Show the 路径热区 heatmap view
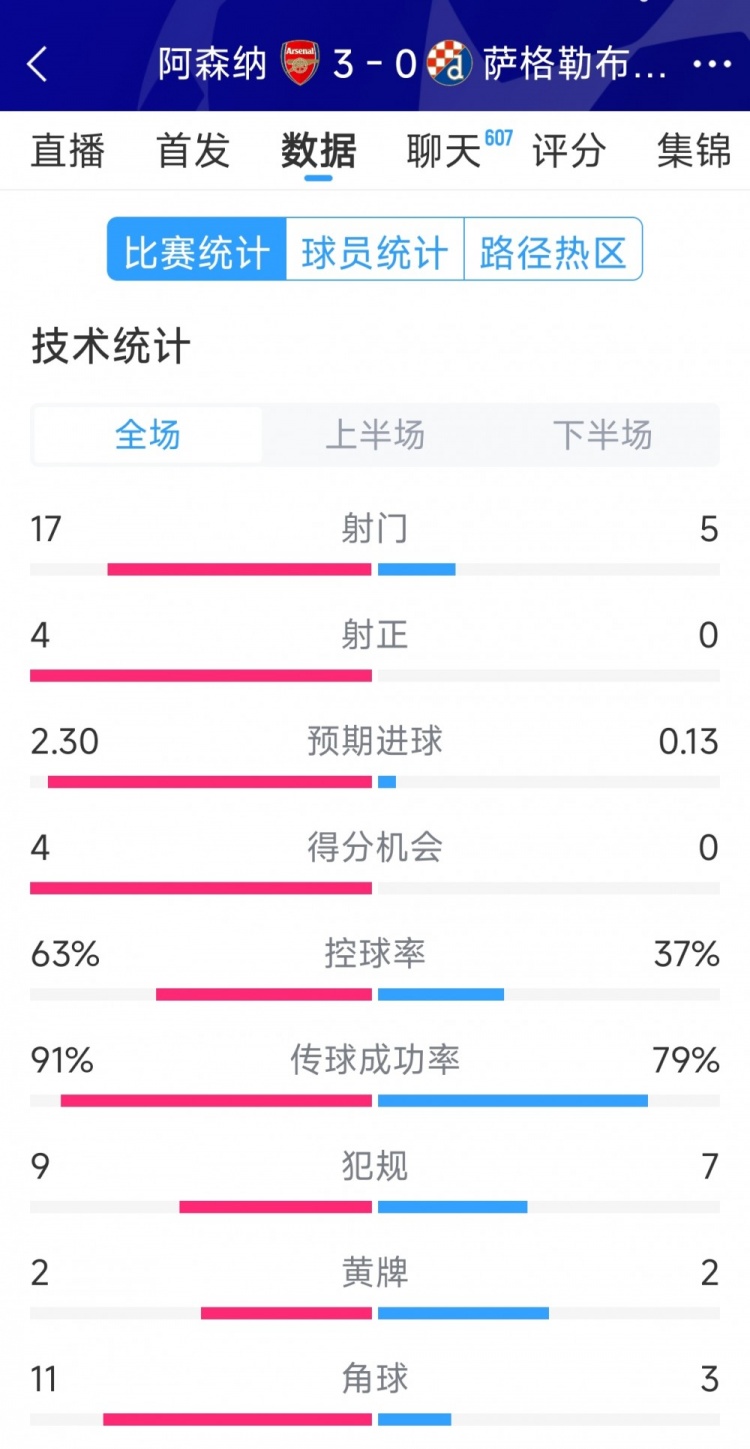The image size is (750, 1449). pyautogui.click(x=552, y=250)
